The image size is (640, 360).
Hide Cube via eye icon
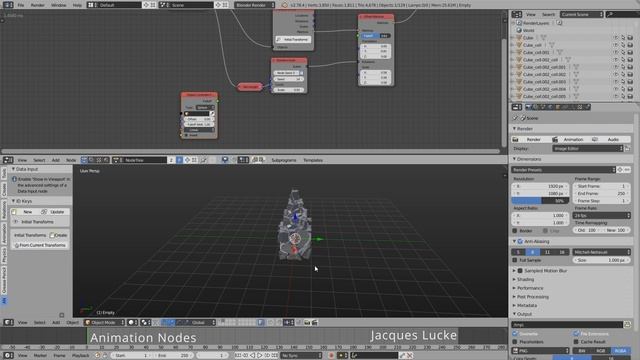pyautogui.click(x=616, y=38)
